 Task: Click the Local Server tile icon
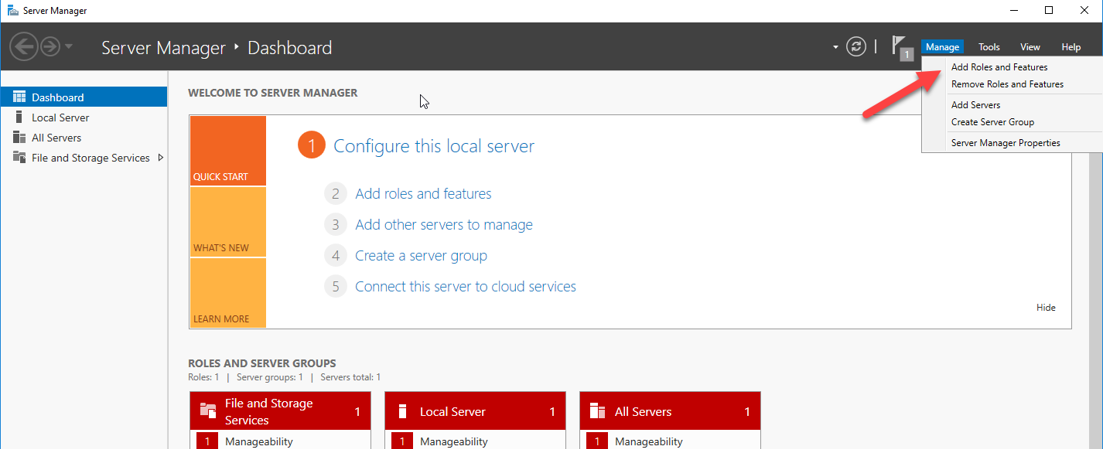[x=403, y=411]
